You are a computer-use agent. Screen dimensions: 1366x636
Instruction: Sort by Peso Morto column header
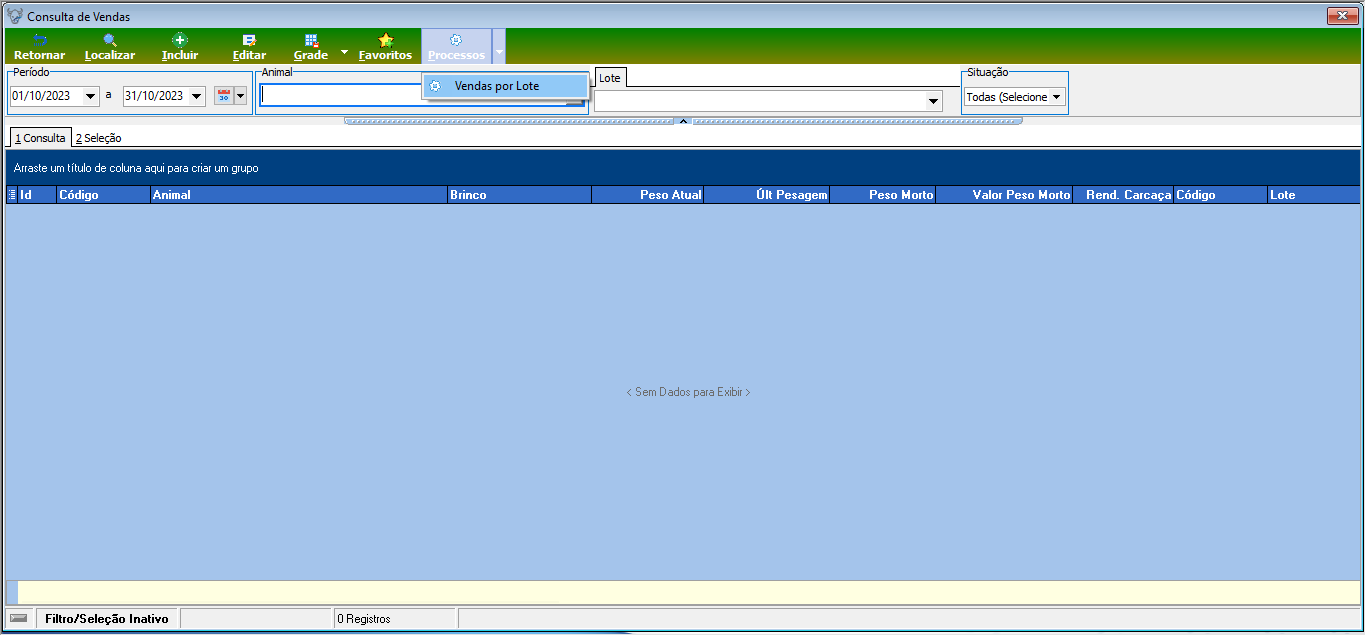coord(883,195)
